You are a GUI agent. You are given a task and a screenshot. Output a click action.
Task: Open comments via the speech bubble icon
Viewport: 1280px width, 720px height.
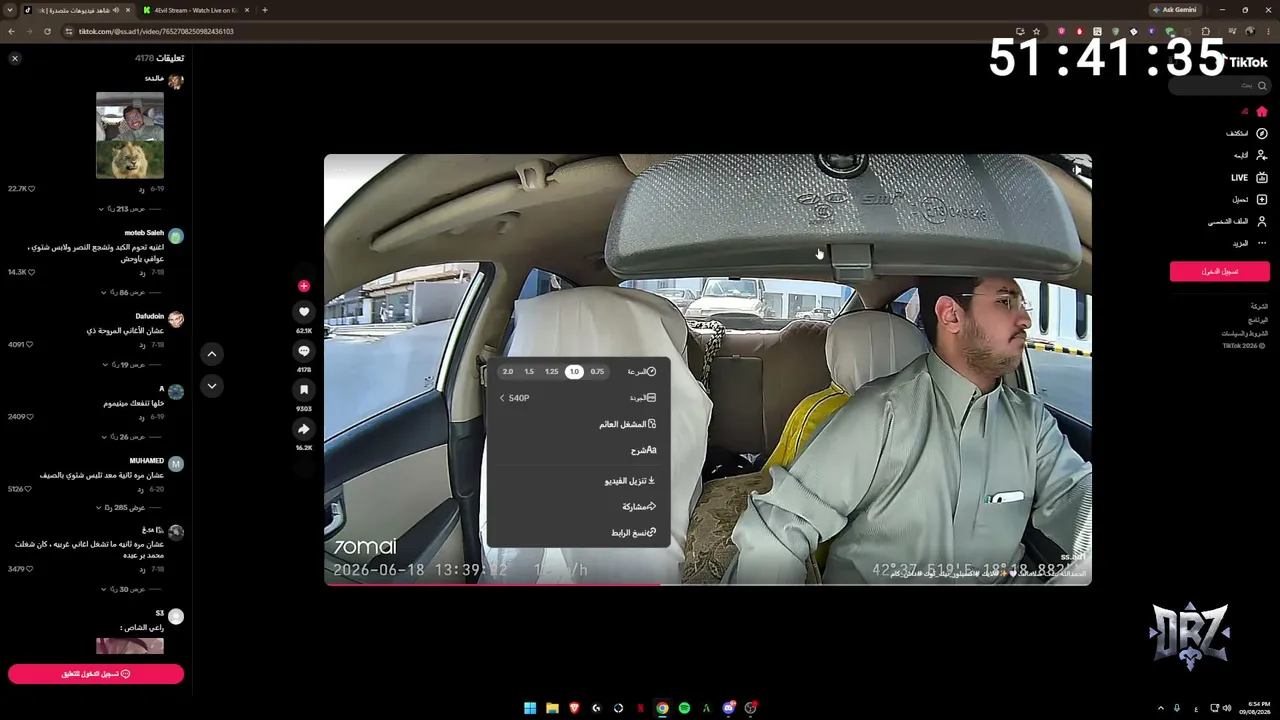(x=304, y=351)
